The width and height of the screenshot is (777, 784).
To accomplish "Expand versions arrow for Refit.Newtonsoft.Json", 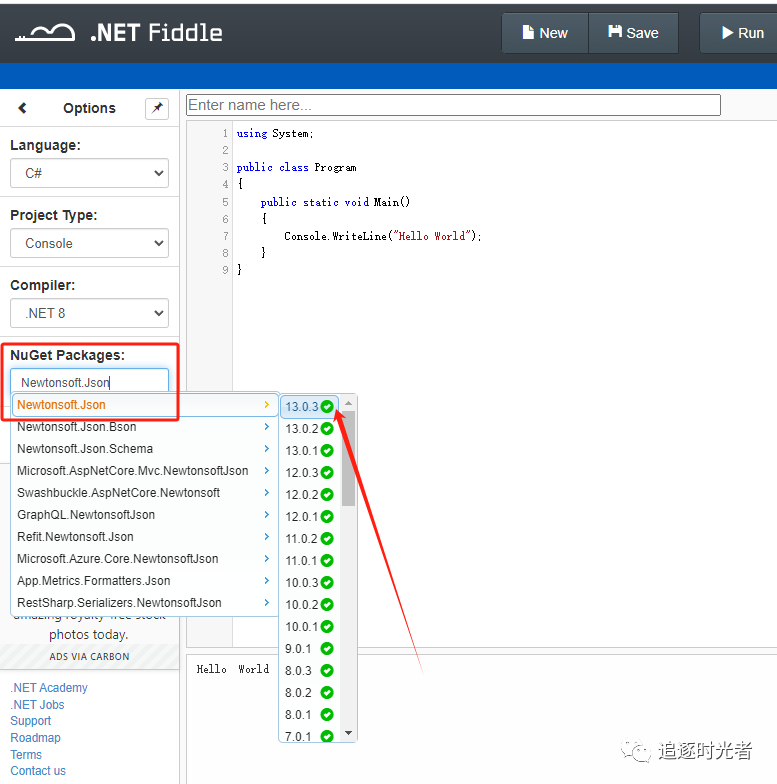I will coord(266,536).
